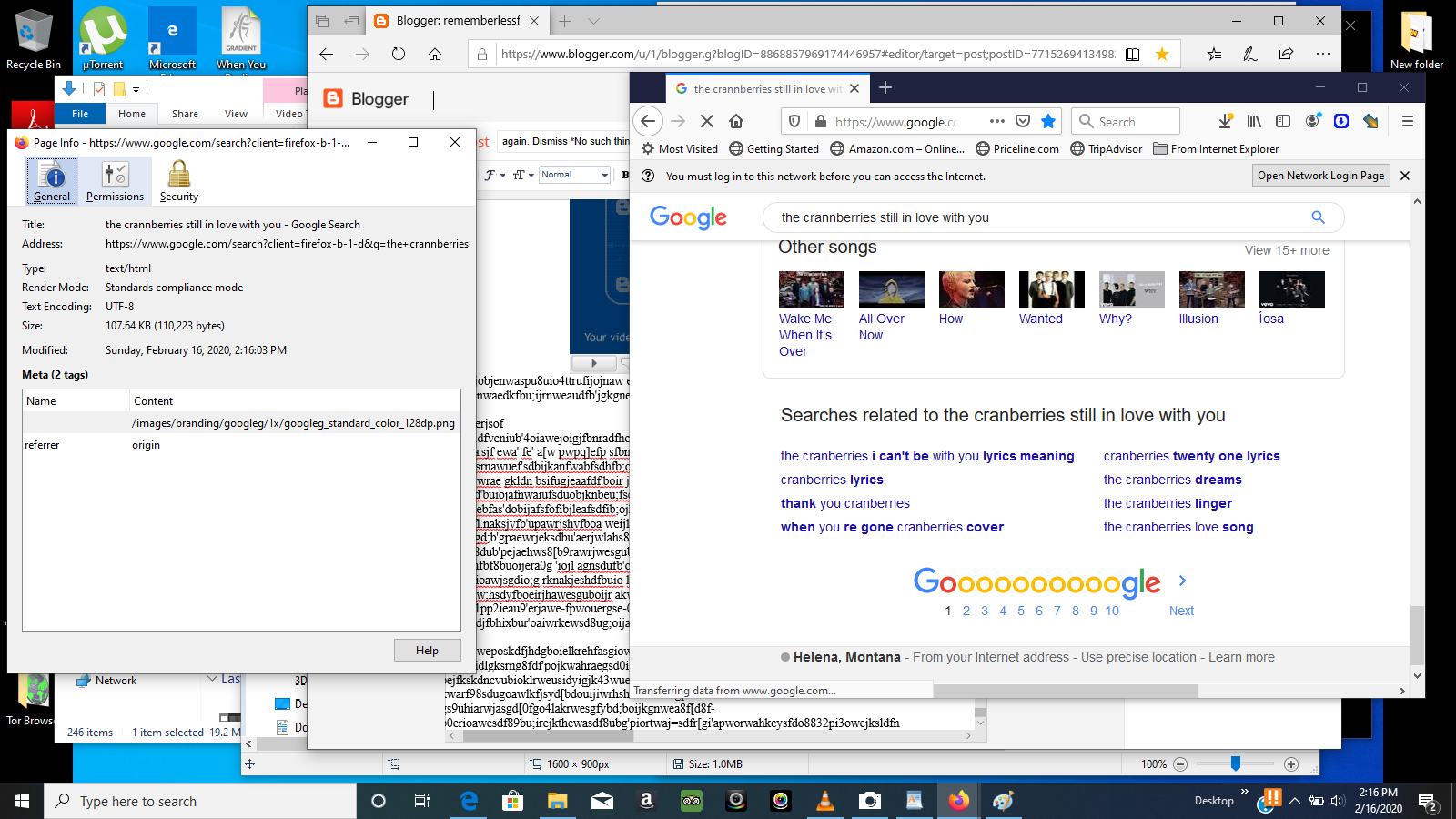Viewport: 1456px width, 819px height.
Task: Open Edge reading view icon in Blogger window
Action: coord(1132,54)
